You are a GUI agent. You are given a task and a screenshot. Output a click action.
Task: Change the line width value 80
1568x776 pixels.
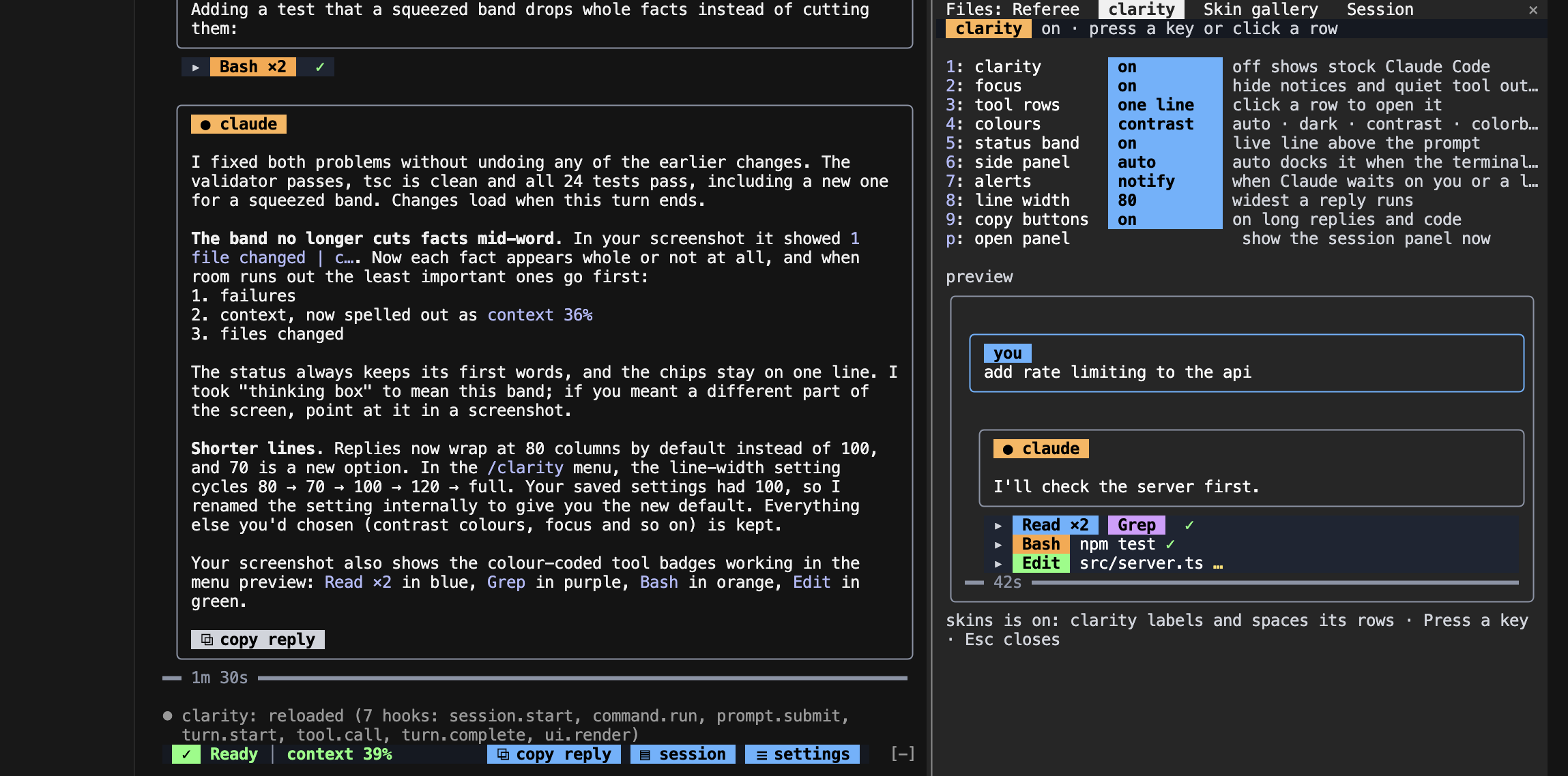pyautogui.click(x=1165, y=200)
